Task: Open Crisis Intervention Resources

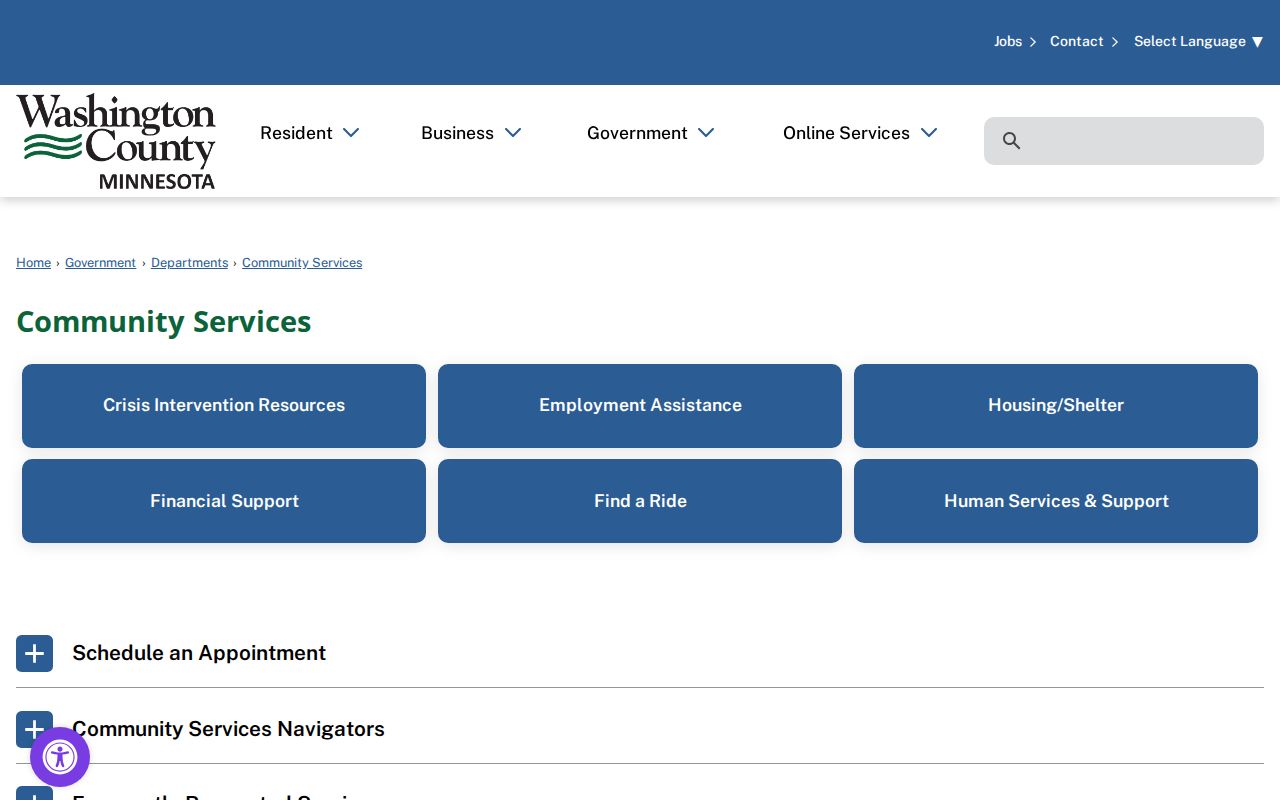Action: [x=224, y=406]
